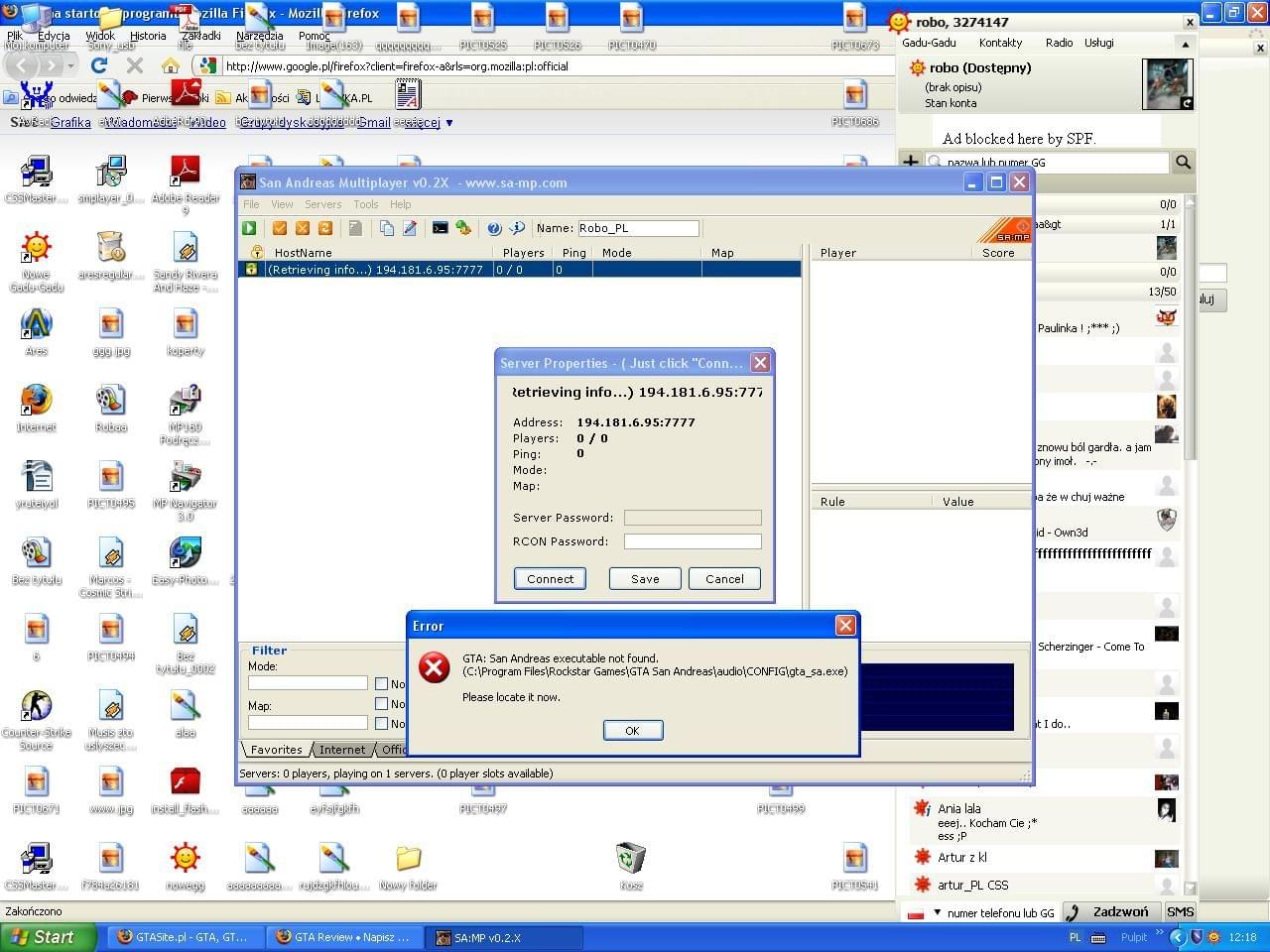Click the blue question-mark help toolbar icon
Viewport: 1270px width, 952px height.
coord(494,228)
